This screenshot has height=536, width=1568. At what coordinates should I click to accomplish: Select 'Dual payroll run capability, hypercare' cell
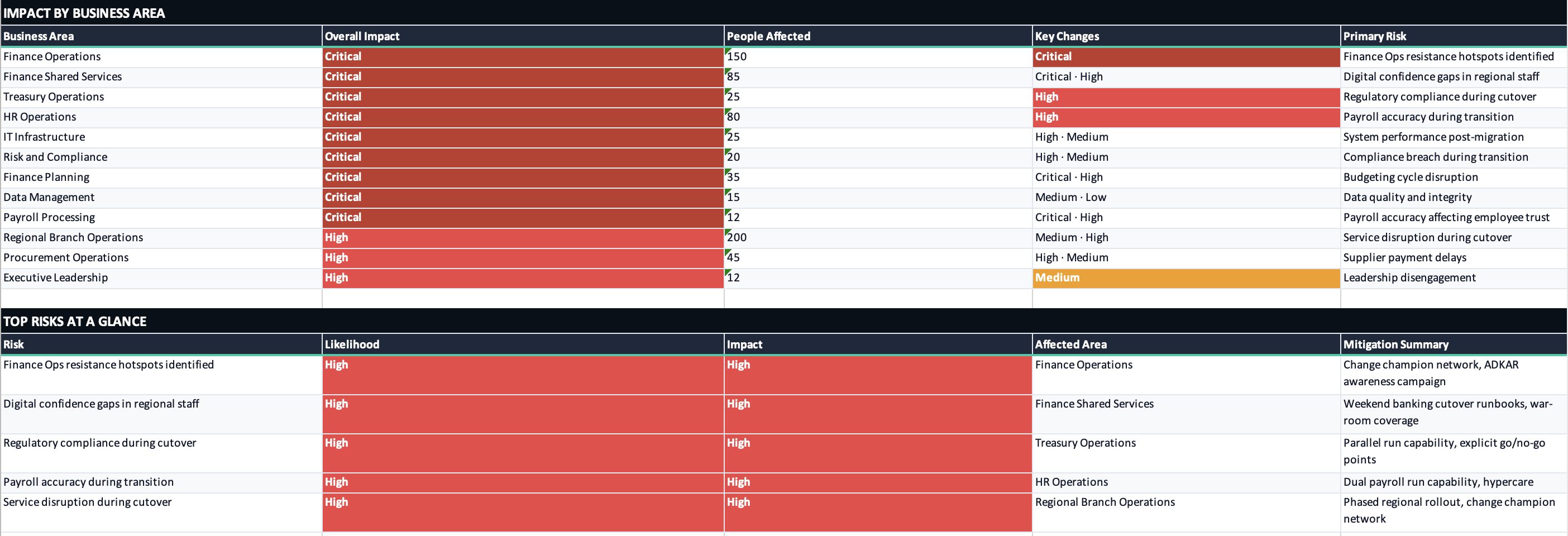(1454, 482)
